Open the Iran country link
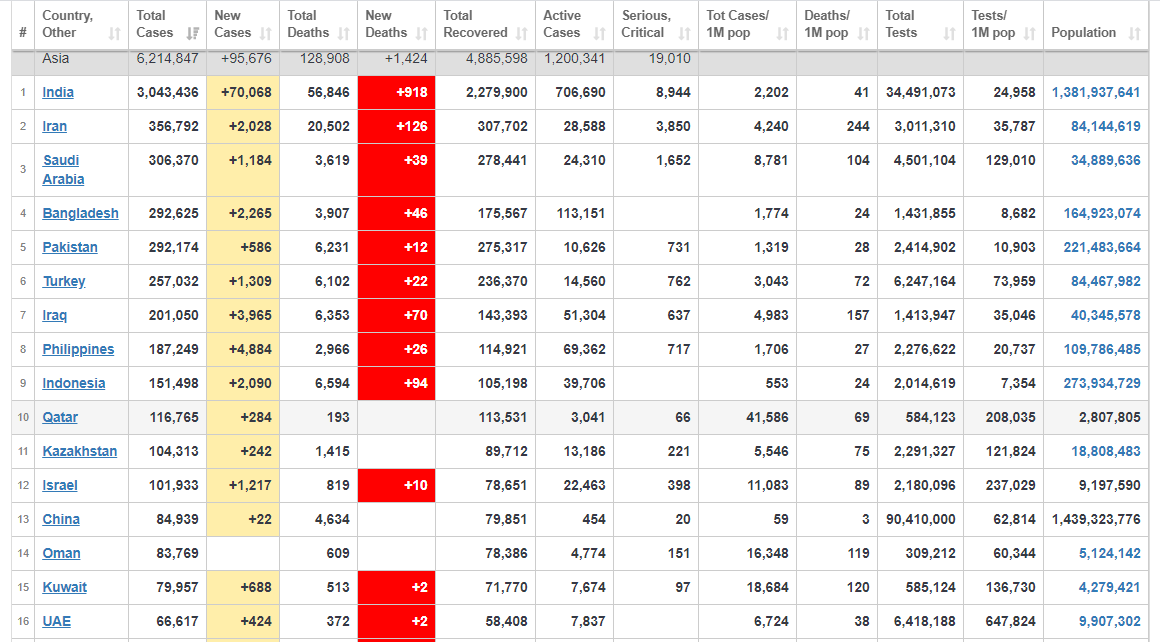1160x642 pixels. coord(55,126)
